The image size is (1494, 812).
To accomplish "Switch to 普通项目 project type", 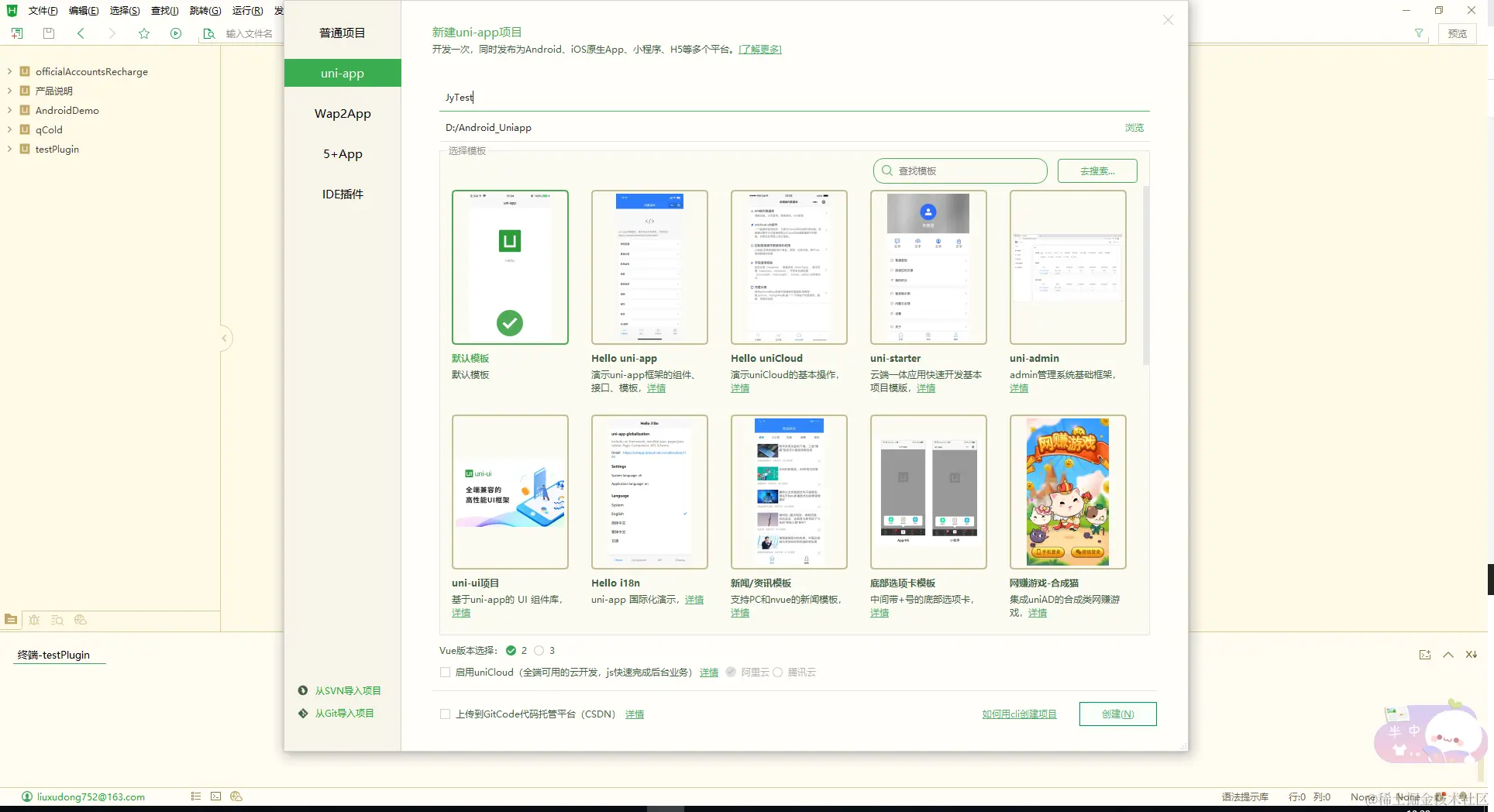I will [x=343, y=33].
